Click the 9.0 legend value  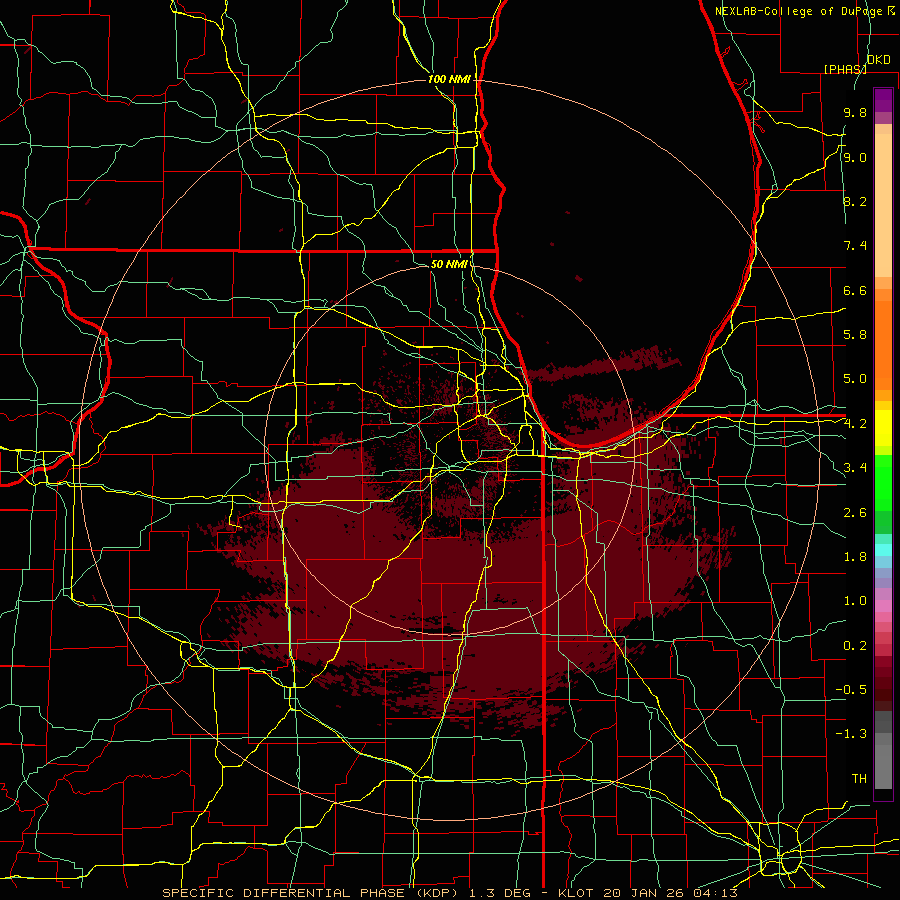coord(855,157)
